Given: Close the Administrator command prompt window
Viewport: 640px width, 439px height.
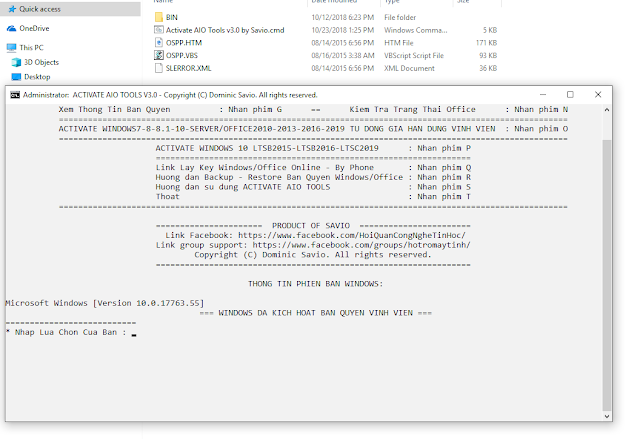Looking at the screenshot, I should click(x=598, y=95).
